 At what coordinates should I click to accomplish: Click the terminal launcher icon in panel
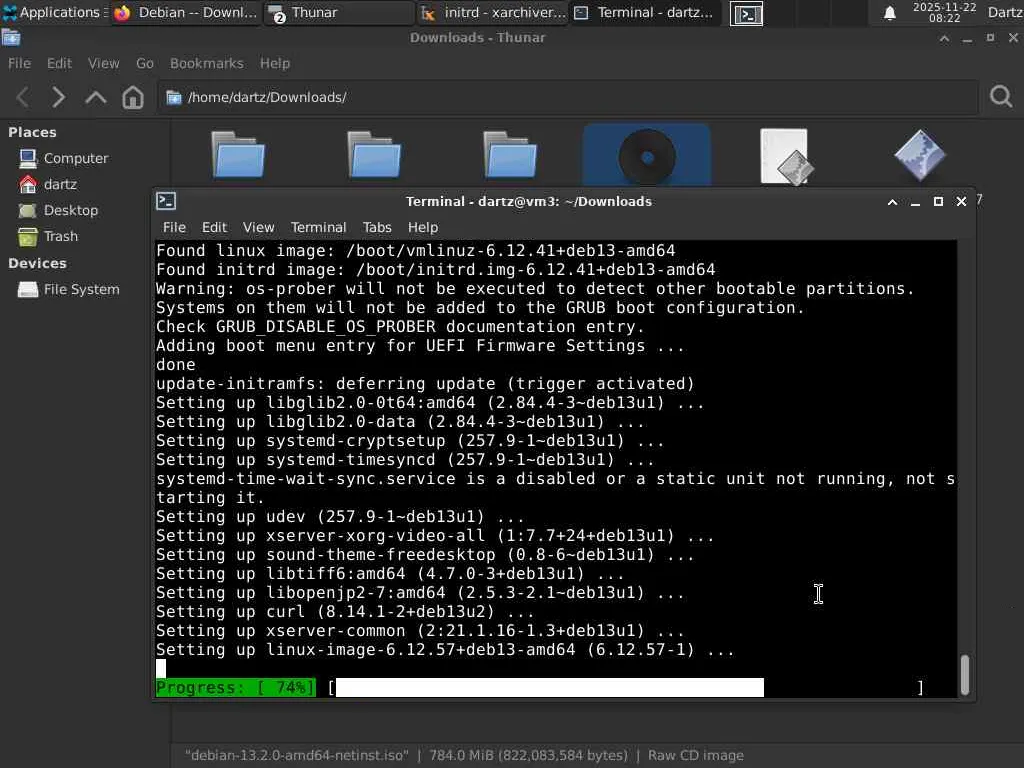tap(746, 13)
